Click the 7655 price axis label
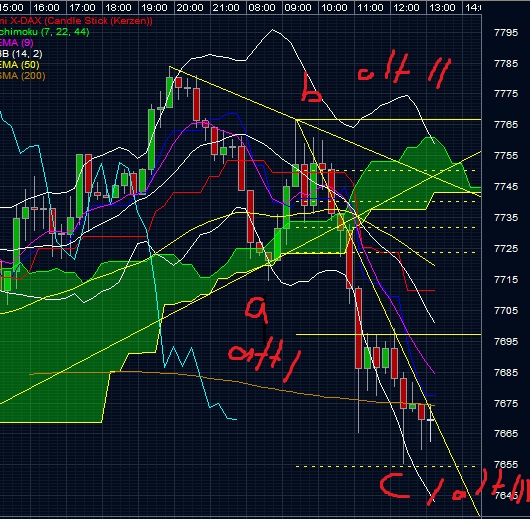Viewport: 530px width, 519px height. (x=506, y=465)
